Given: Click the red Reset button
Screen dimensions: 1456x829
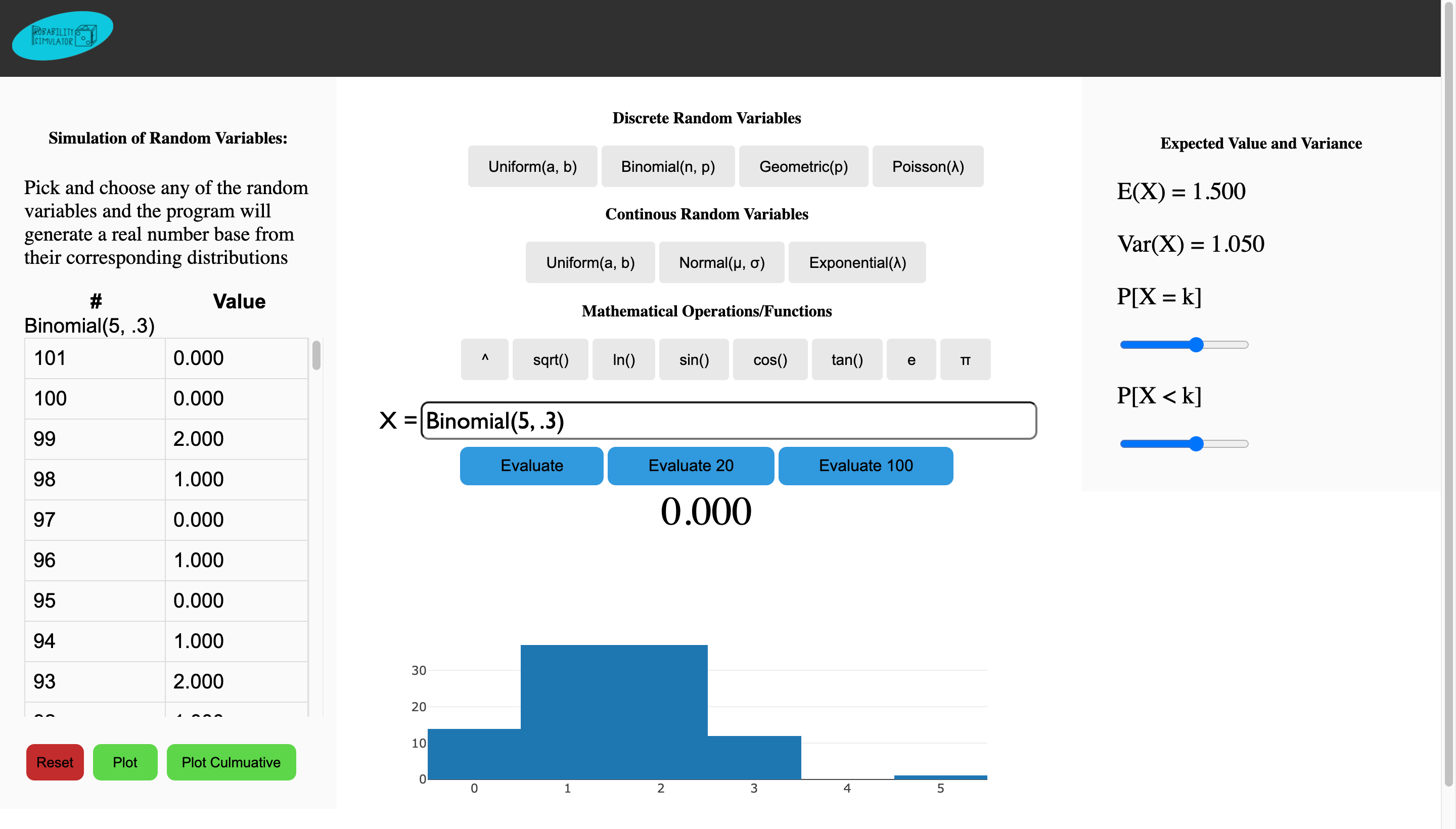Looking at the screenshot, I should point(55,762).
